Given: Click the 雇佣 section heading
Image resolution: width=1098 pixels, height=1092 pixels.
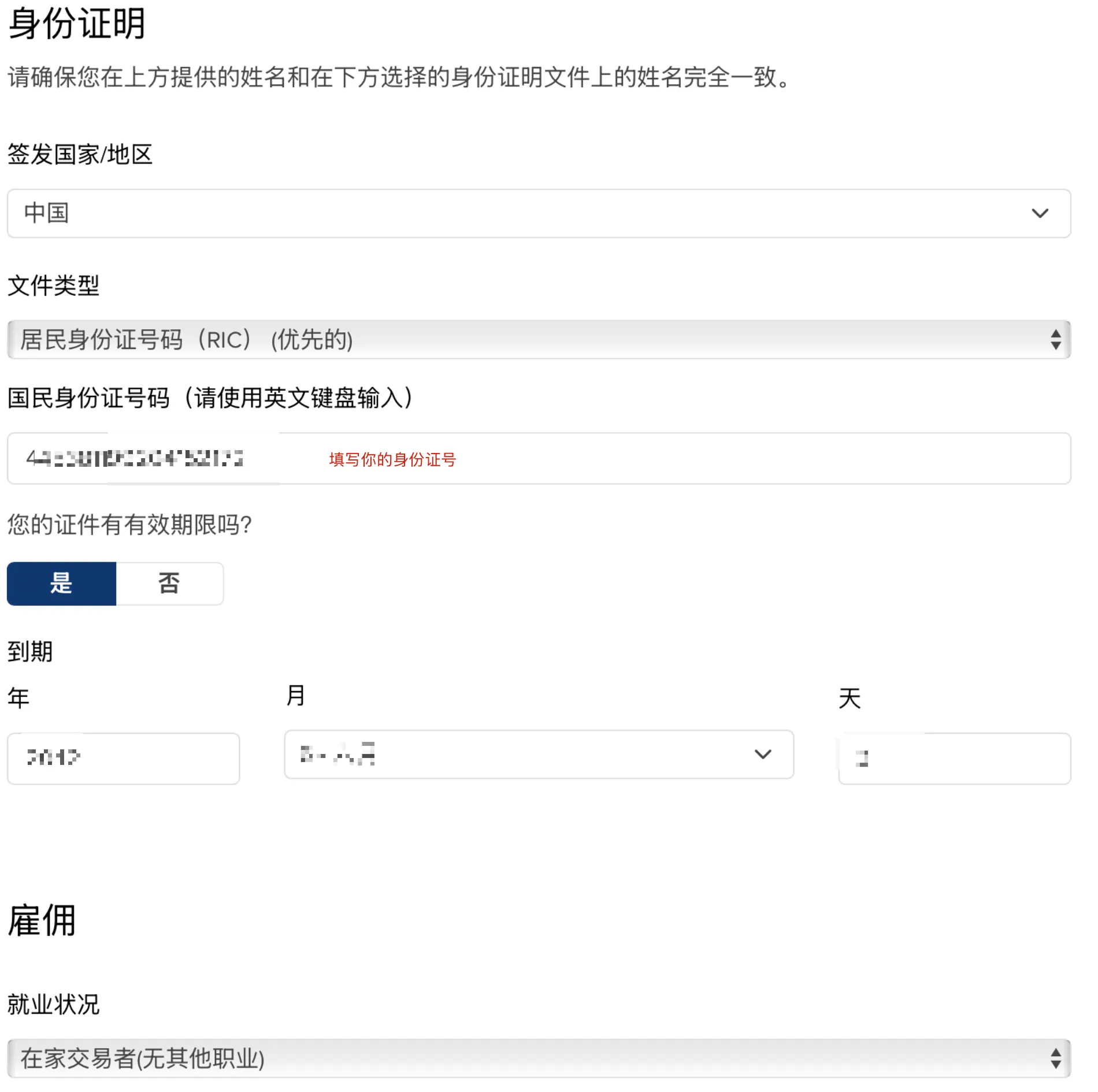Looking at the screenshot, I should click(x=42, y=920).
